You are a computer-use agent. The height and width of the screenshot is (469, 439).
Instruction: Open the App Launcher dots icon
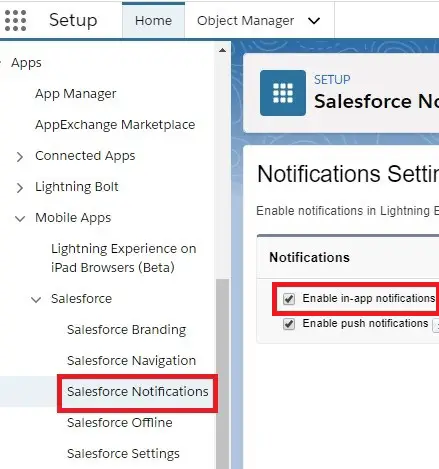coord(15,20)
